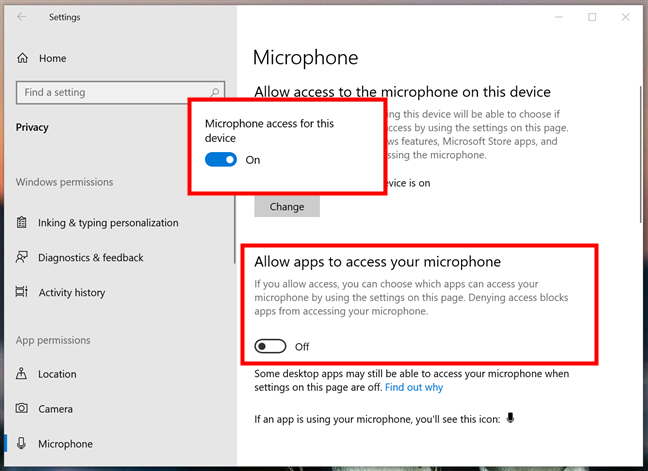
Task: Click the Diagnostics & feedback icon
Action: [x=22, y=258]
